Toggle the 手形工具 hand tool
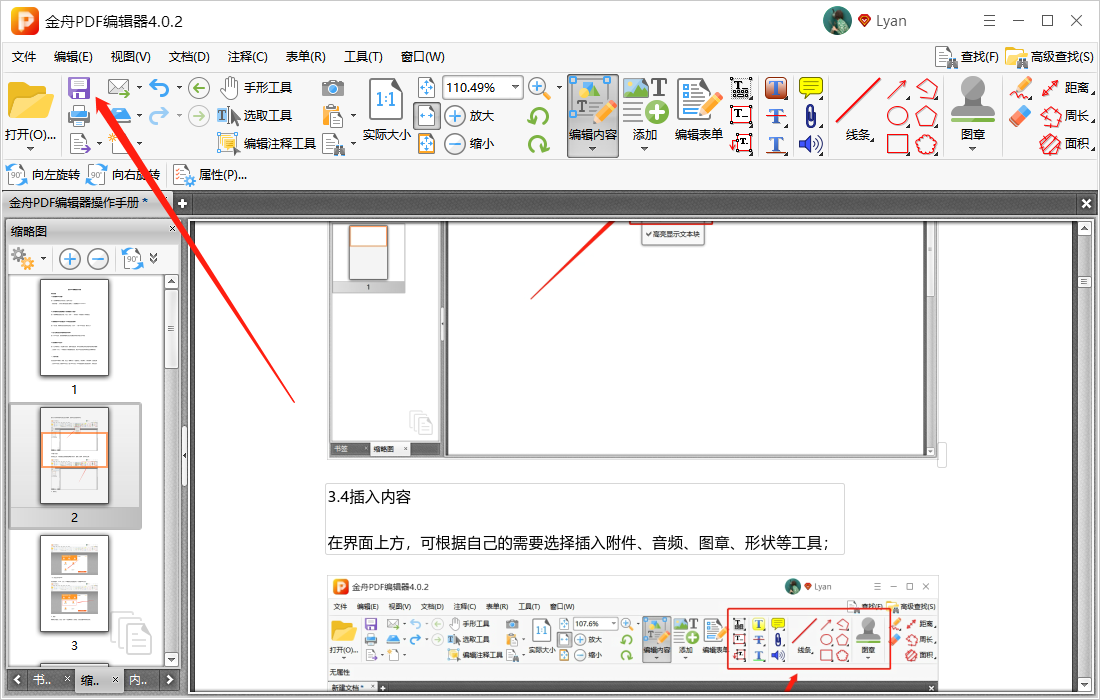This screenshot has width=1100, height=700. click(256, 88)
